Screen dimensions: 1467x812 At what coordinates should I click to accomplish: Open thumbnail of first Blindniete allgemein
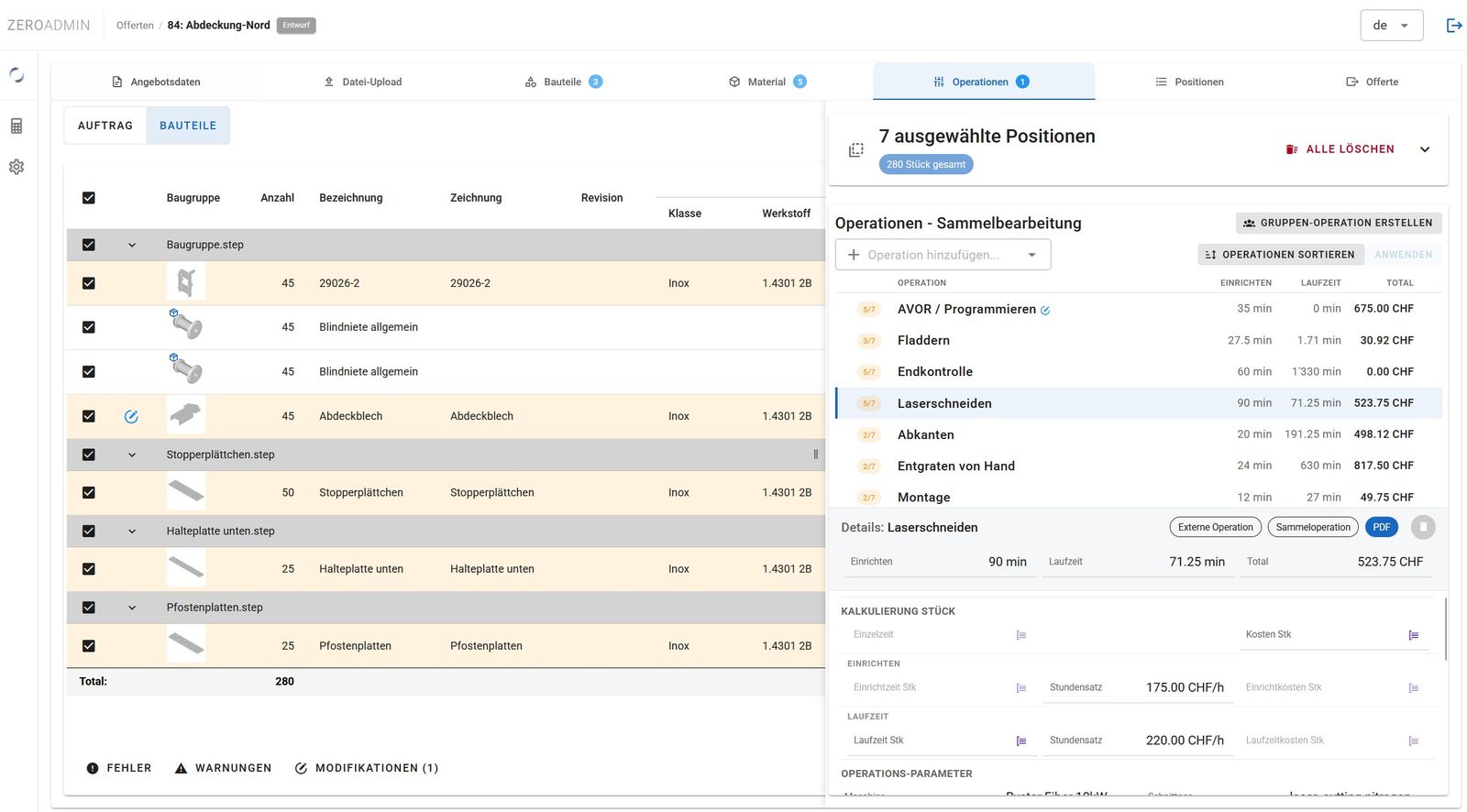pos(186,324)
